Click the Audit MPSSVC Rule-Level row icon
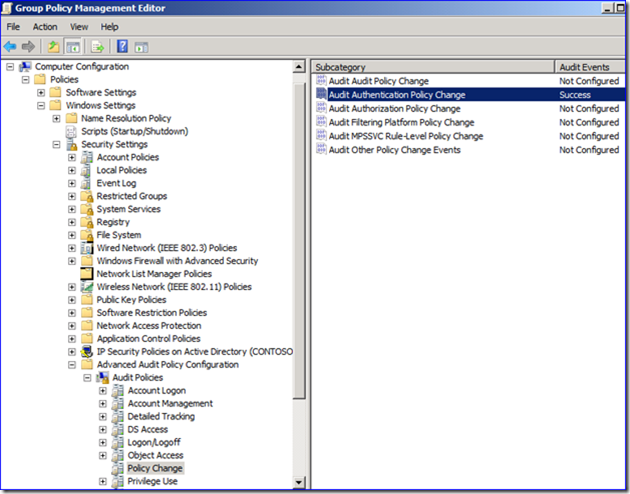The width and height of the screenshot is (630, 494). 321,136
